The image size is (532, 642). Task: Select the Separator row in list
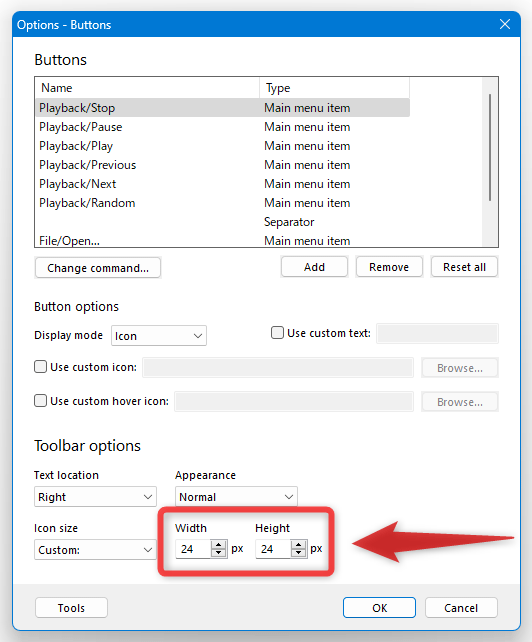click(x=223, y=222)
